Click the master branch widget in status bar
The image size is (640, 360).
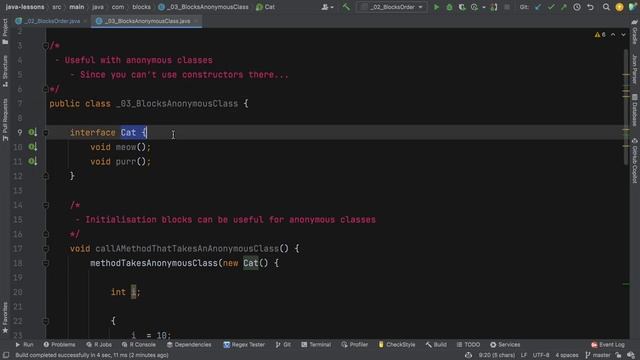pyautogui.click(x=598, y=355)
